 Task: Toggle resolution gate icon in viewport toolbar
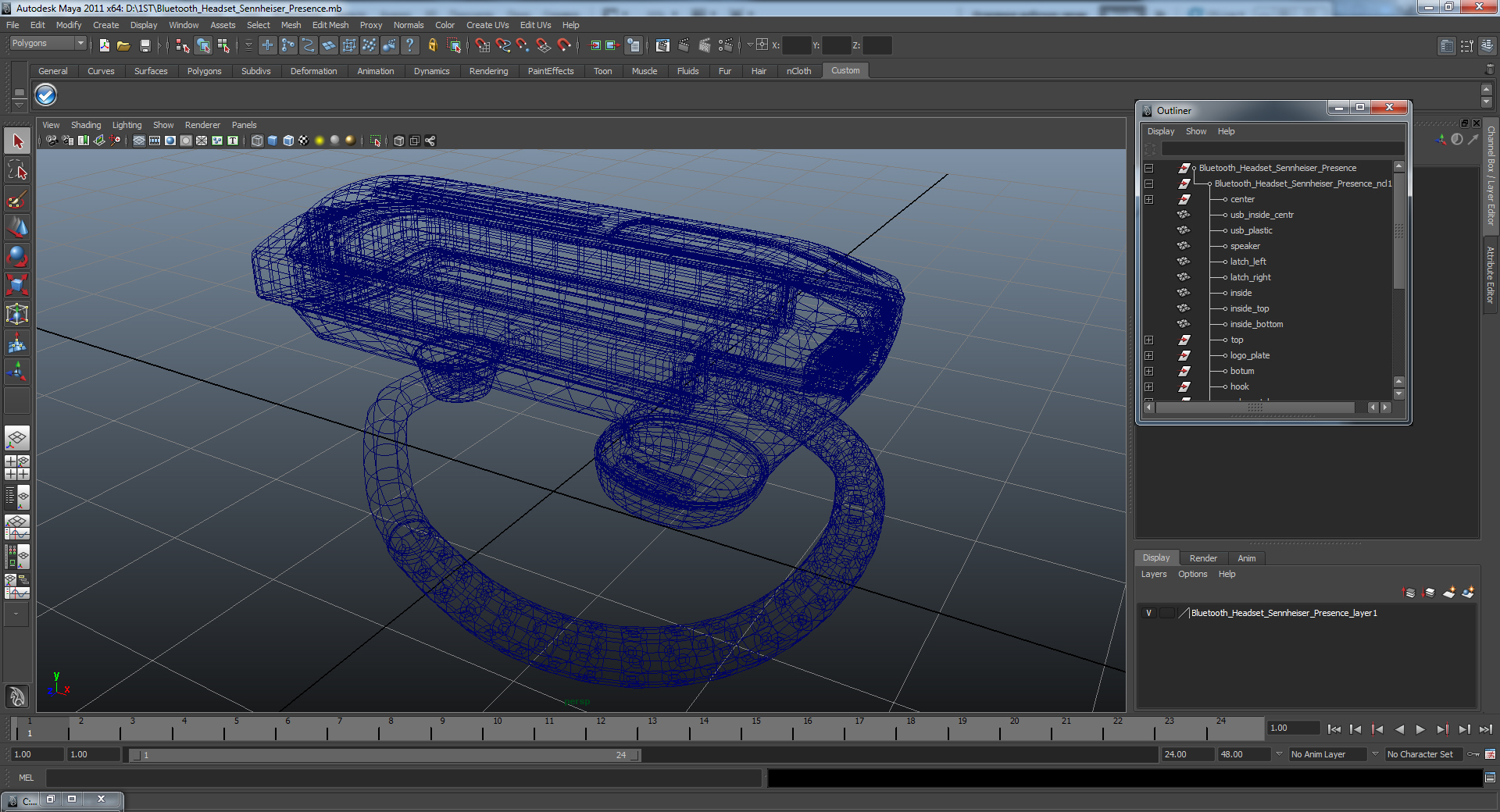click(x=170, y=141)
